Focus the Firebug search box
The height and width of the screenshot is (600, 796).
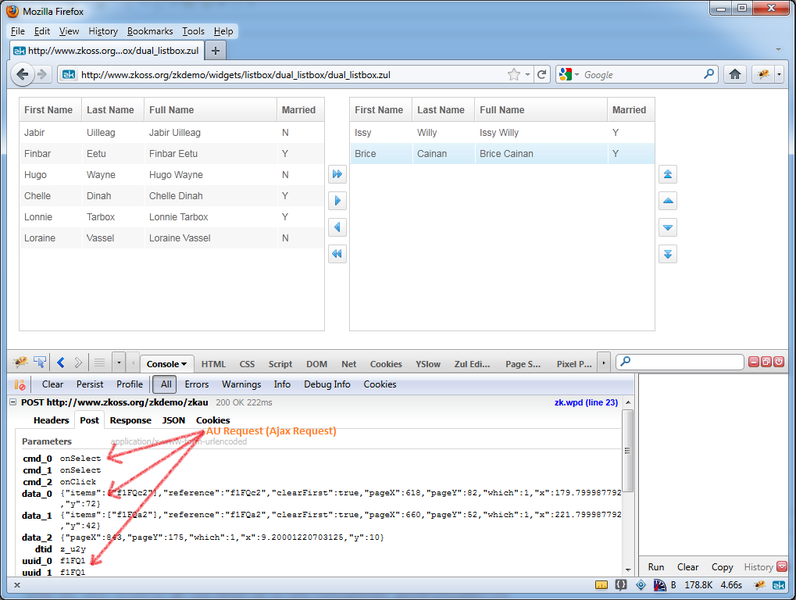pyautogui.click(x=680, y=362)
